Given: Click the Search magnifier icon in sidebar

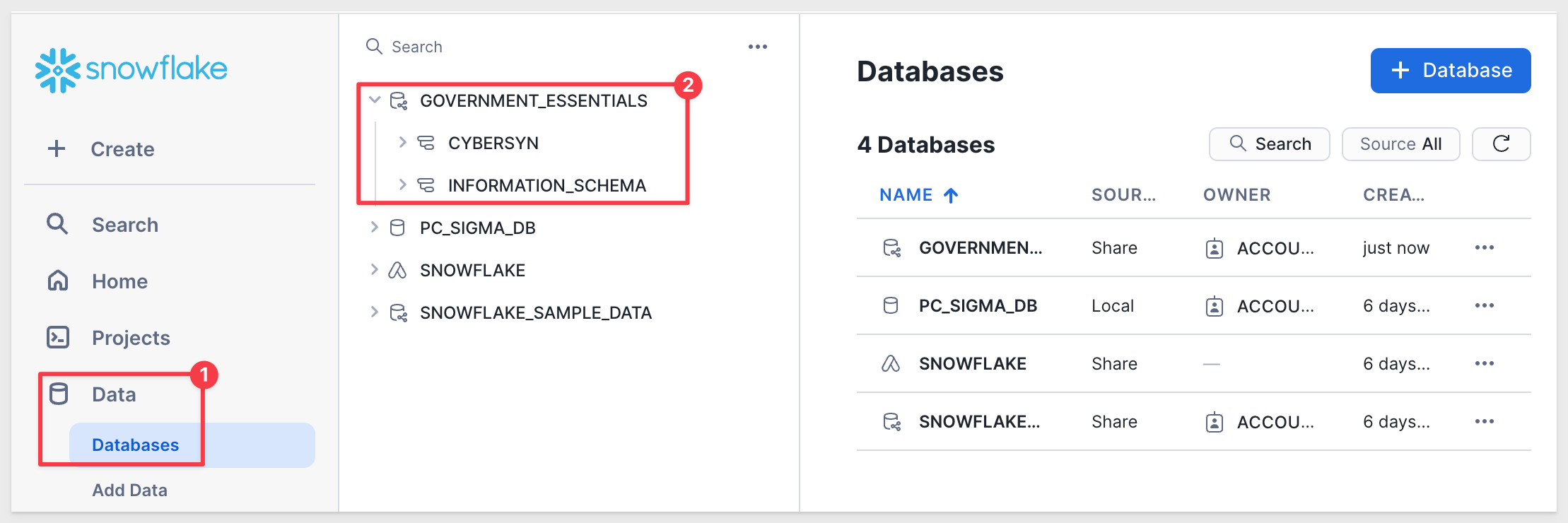Looking at the screenshot, I should click(x=57, y=224).
